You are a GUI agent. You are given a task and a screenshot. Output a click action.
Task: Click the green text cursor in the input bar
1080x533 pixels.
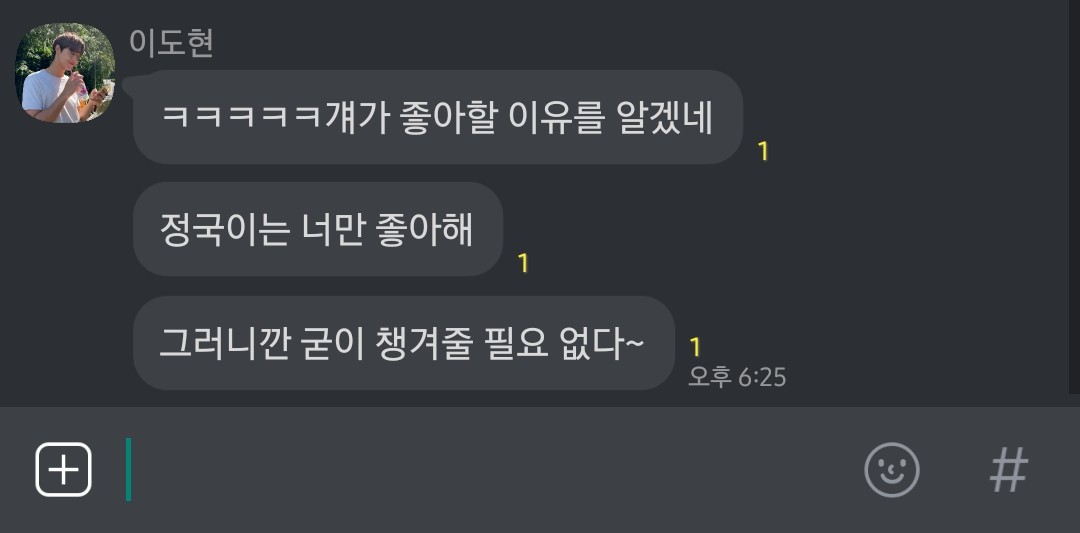point(128,470)
